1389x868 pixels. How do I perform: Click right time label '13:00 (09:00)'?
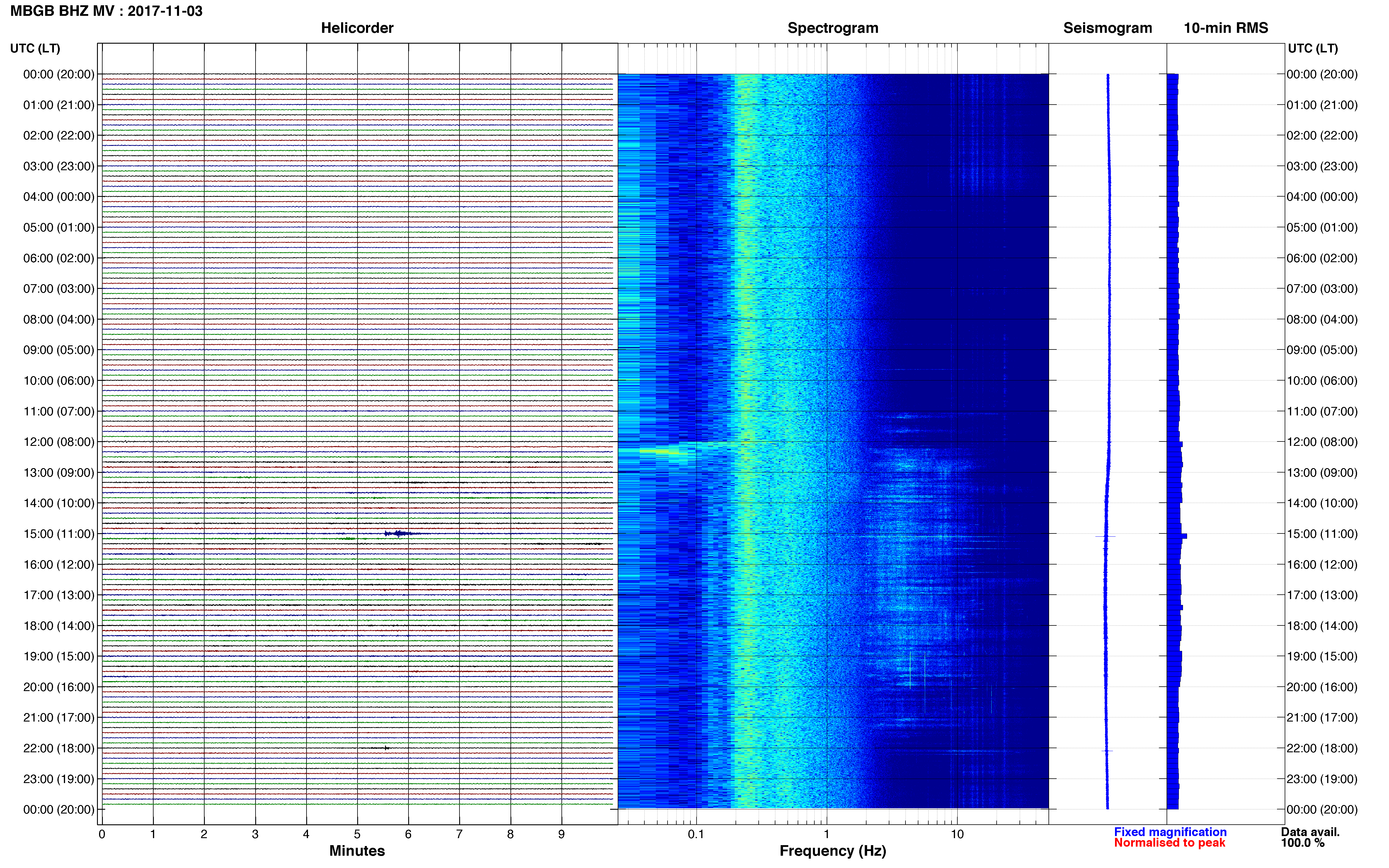pos(1322,473)
